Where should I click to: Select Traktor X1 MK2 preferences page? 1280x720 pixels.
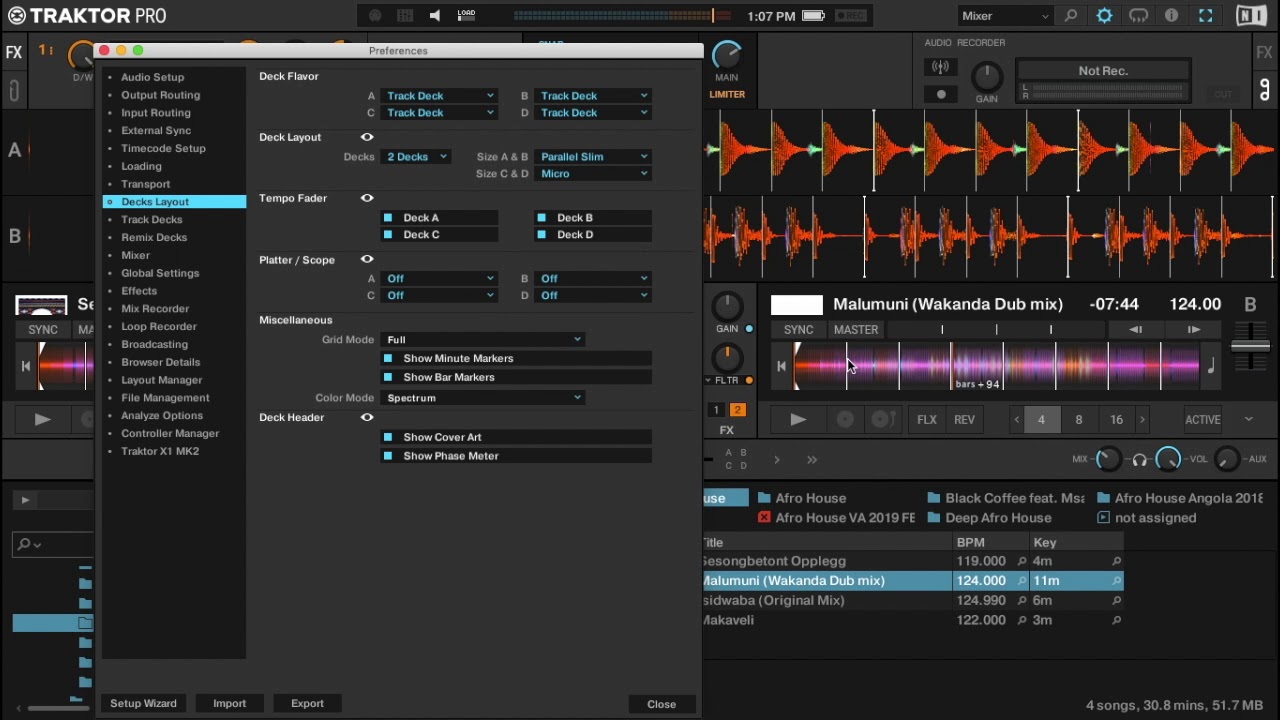point(160,452)
